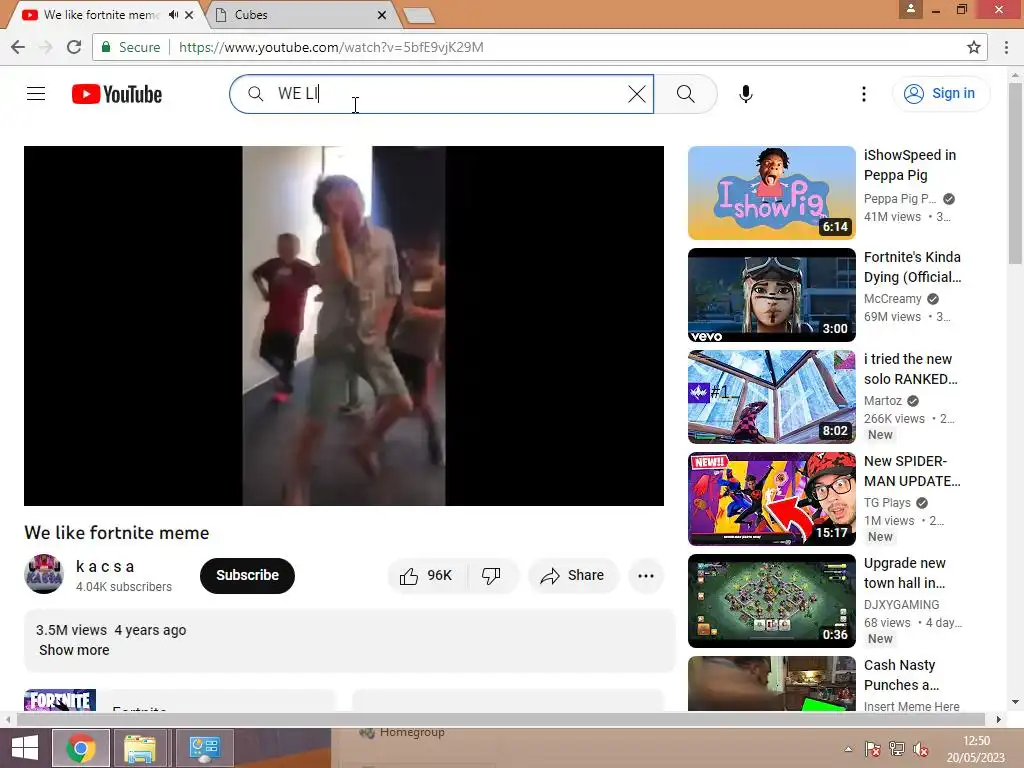Open Upgrade new town hall thumbnail
The image size is (1024, 768).
click(771, 600)
